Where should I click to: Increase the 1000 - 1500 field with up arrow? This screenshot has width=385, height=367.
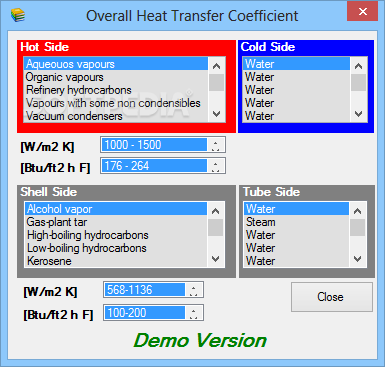(x=216, y=142)
